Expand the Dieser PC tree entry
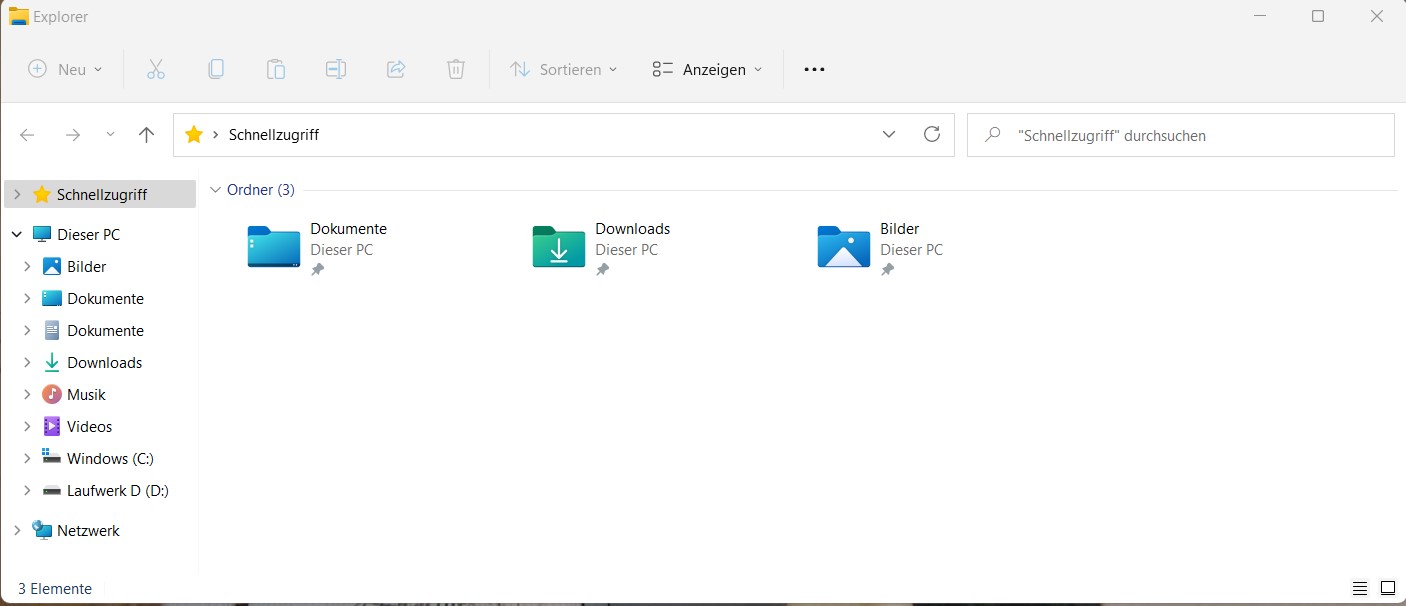This screenshot has width=1406, height=606. (x=16, y=234)
